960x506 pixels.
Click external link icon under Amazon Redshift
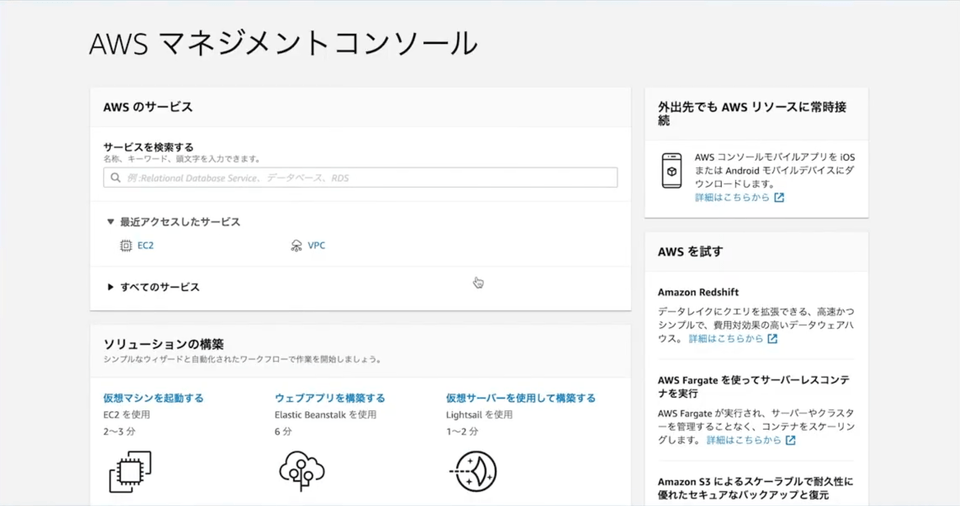pyautogui.click(x=773, y=339)
